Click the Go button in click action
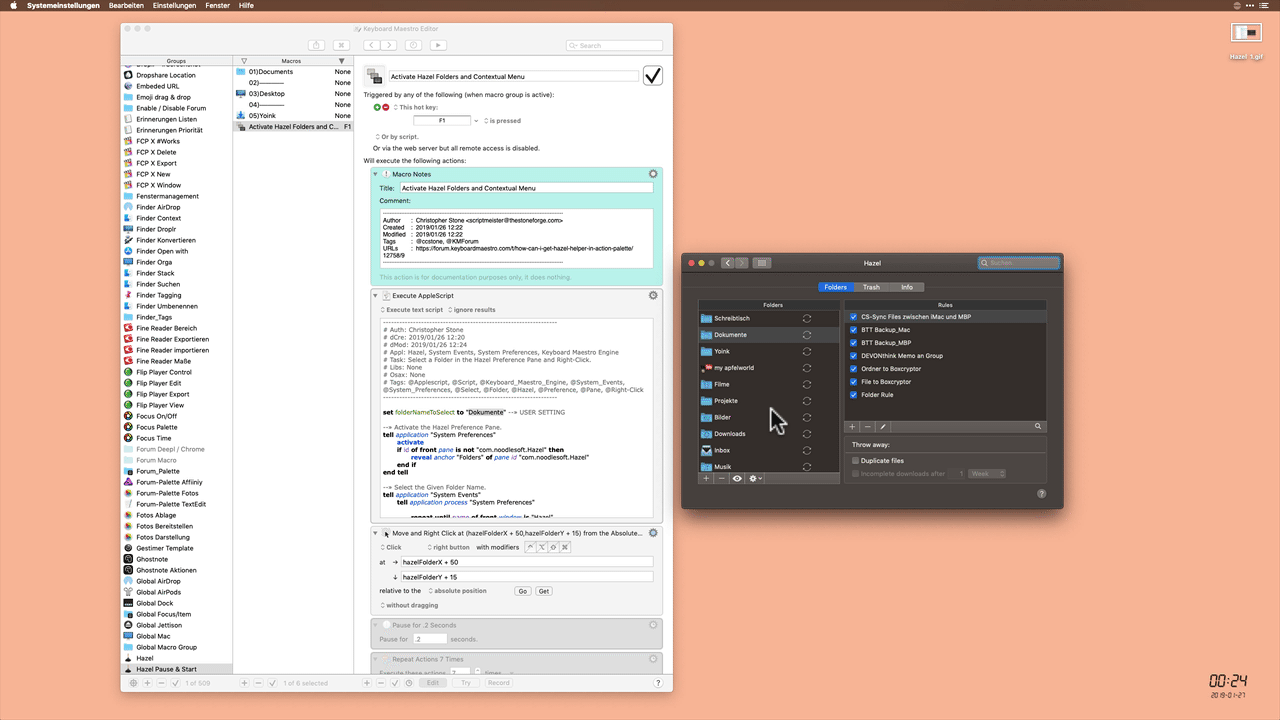Viewport: 1280px width, 720px height. (x=522, y=591)
